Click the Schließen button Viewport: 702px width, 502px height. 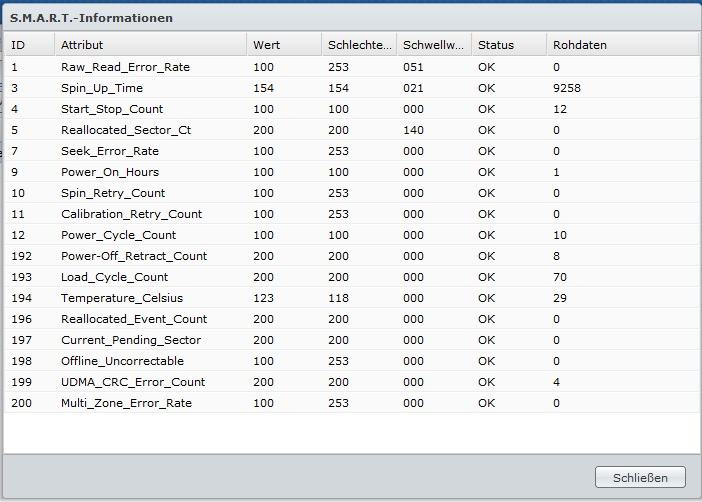point(640,477)
